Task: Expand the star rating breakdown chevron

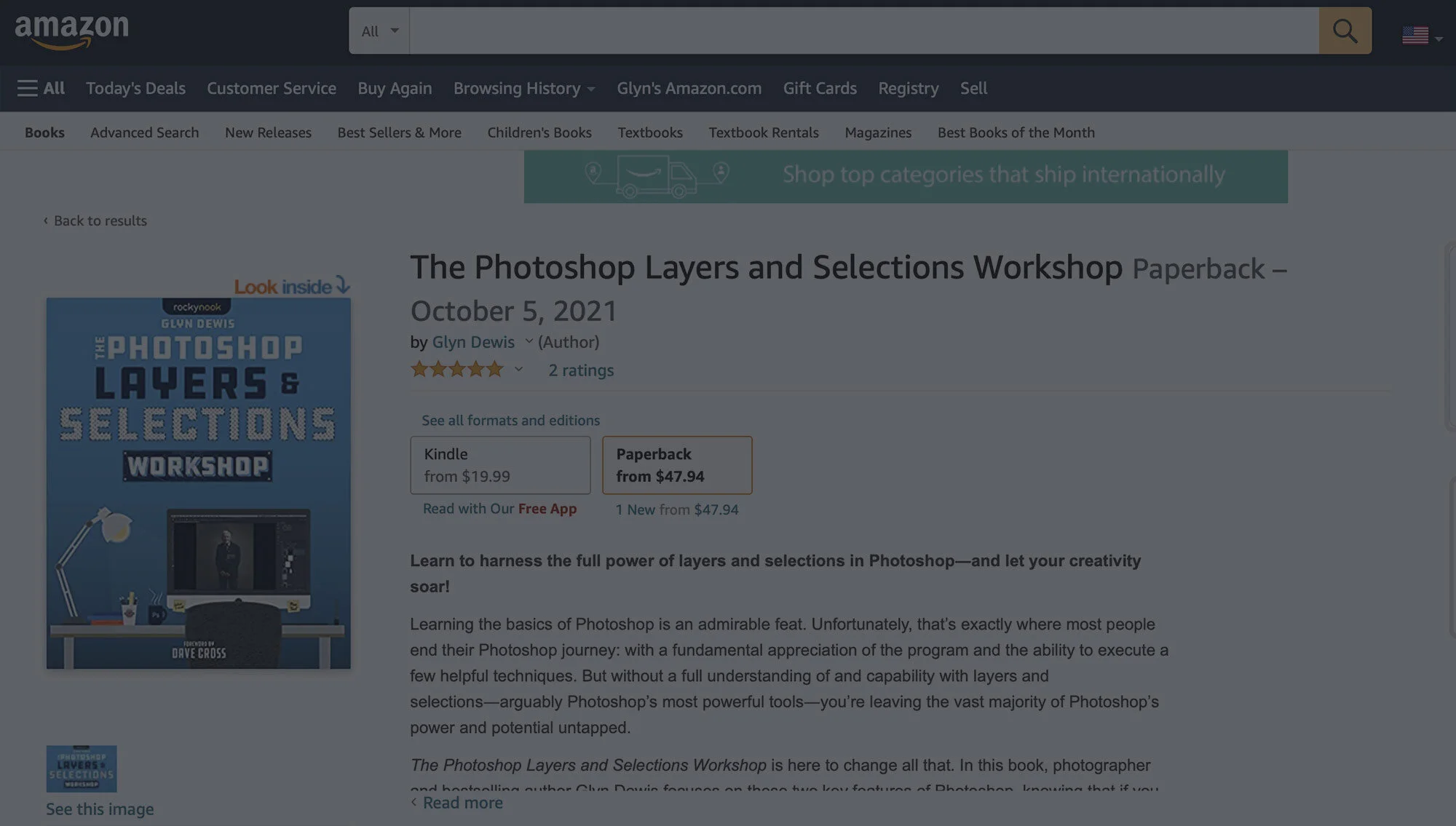Action: point(518,370)
